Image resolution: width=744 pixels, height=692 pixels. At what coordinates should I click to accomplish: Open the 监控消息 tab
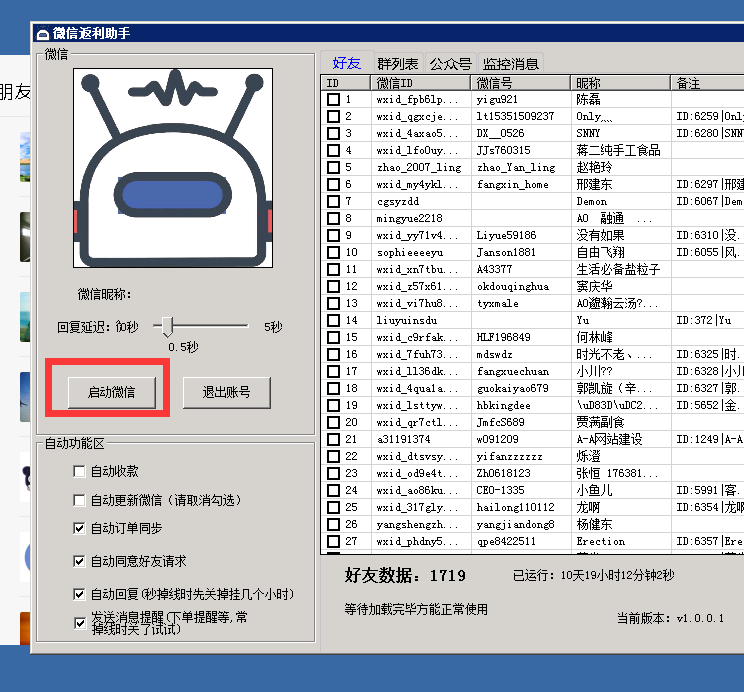(x=511, y=64)
